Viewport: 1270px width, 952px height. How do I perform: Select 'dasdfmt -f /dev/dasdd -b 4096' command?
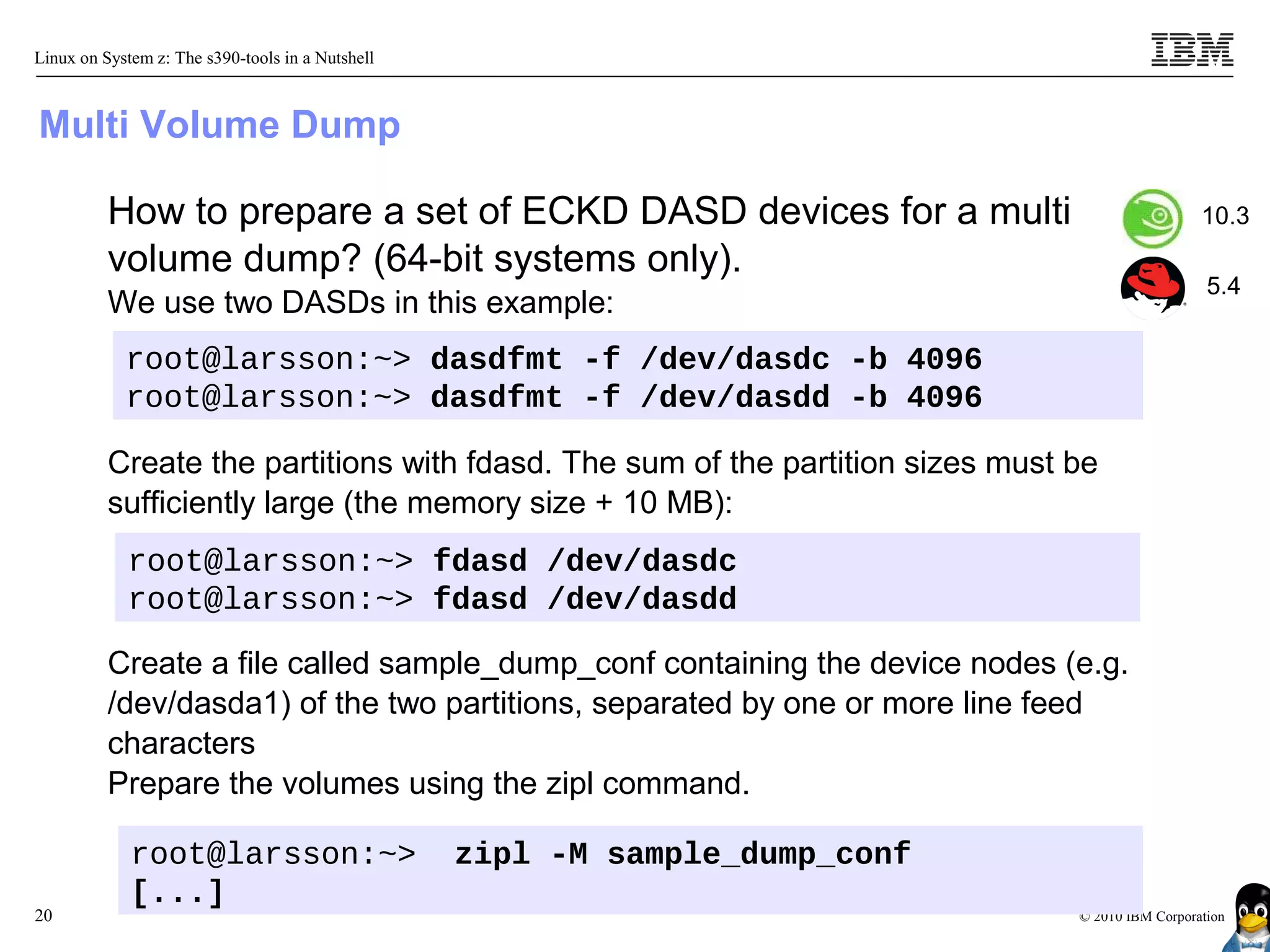point(706,397)
